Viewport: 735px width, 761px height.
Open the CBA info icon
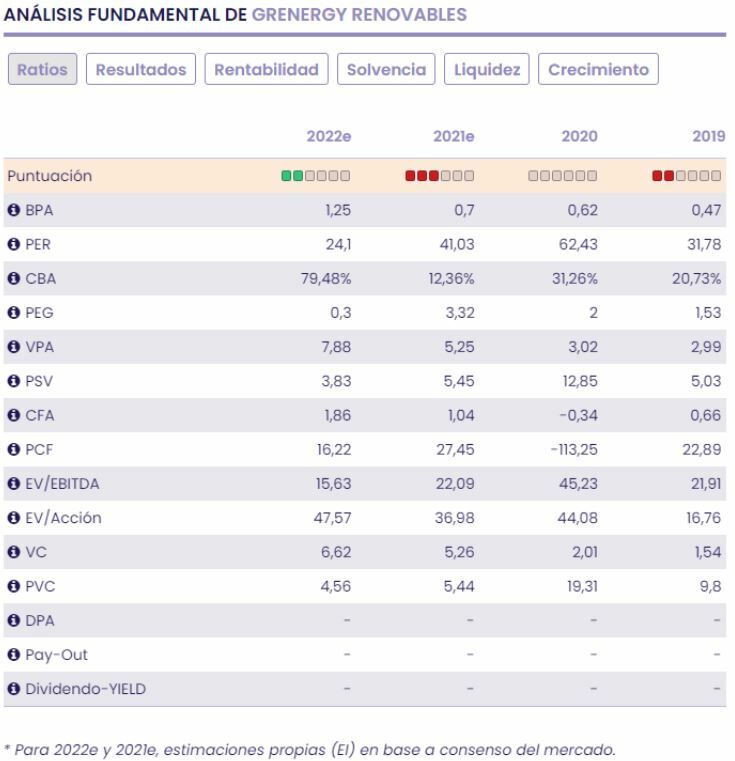tap(15, 279)
